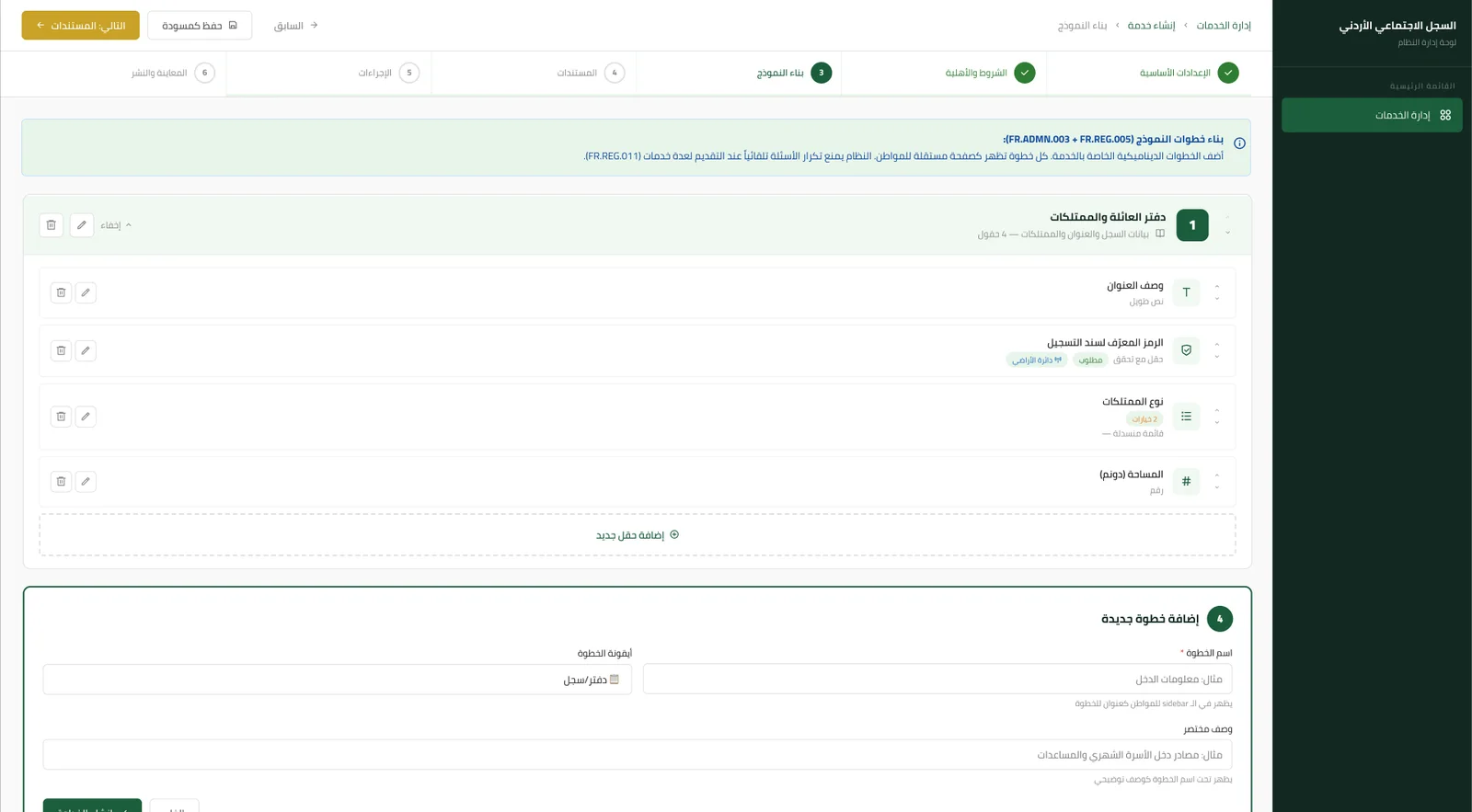Open the إنشاء خدمة breadcrumb link

coord(1152,26)
